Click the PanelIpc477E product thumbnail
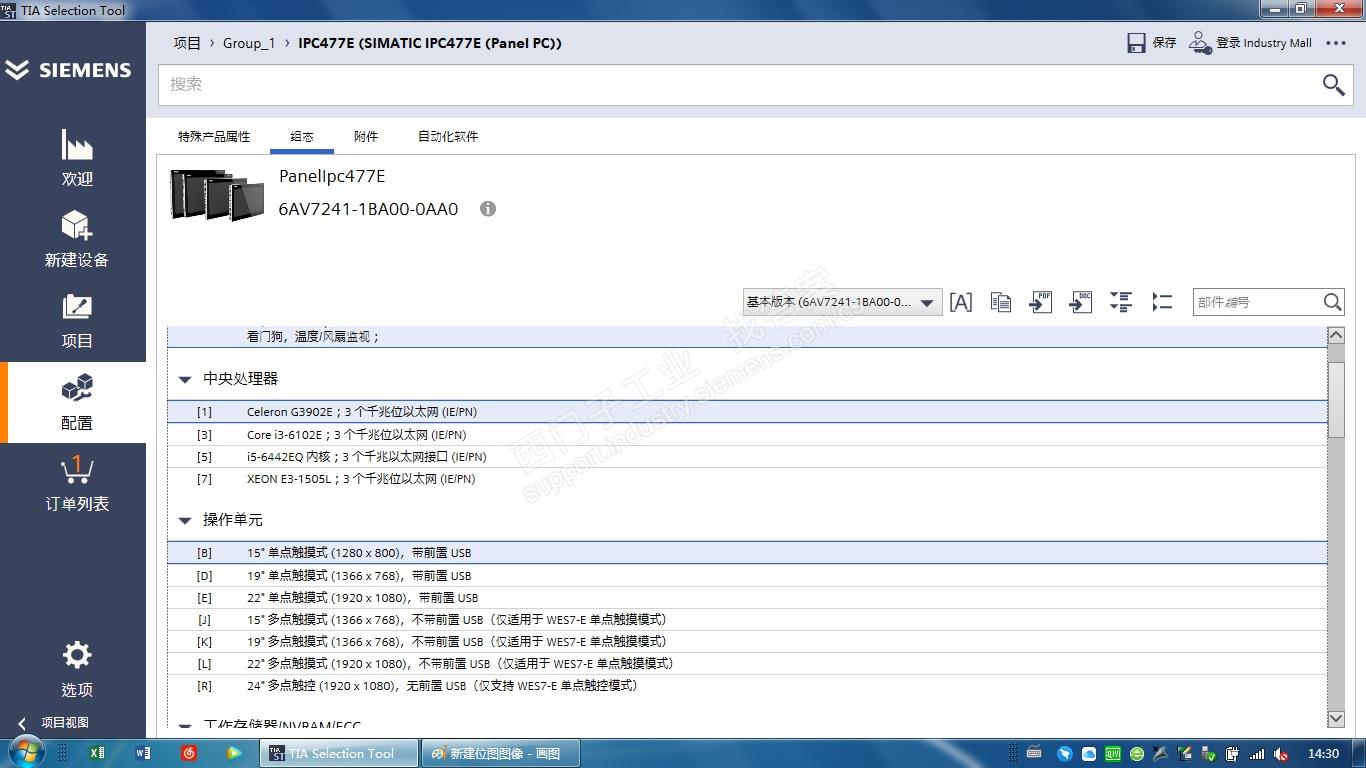Viewport: 1366px width, 768px height. (x=217, y=193)
